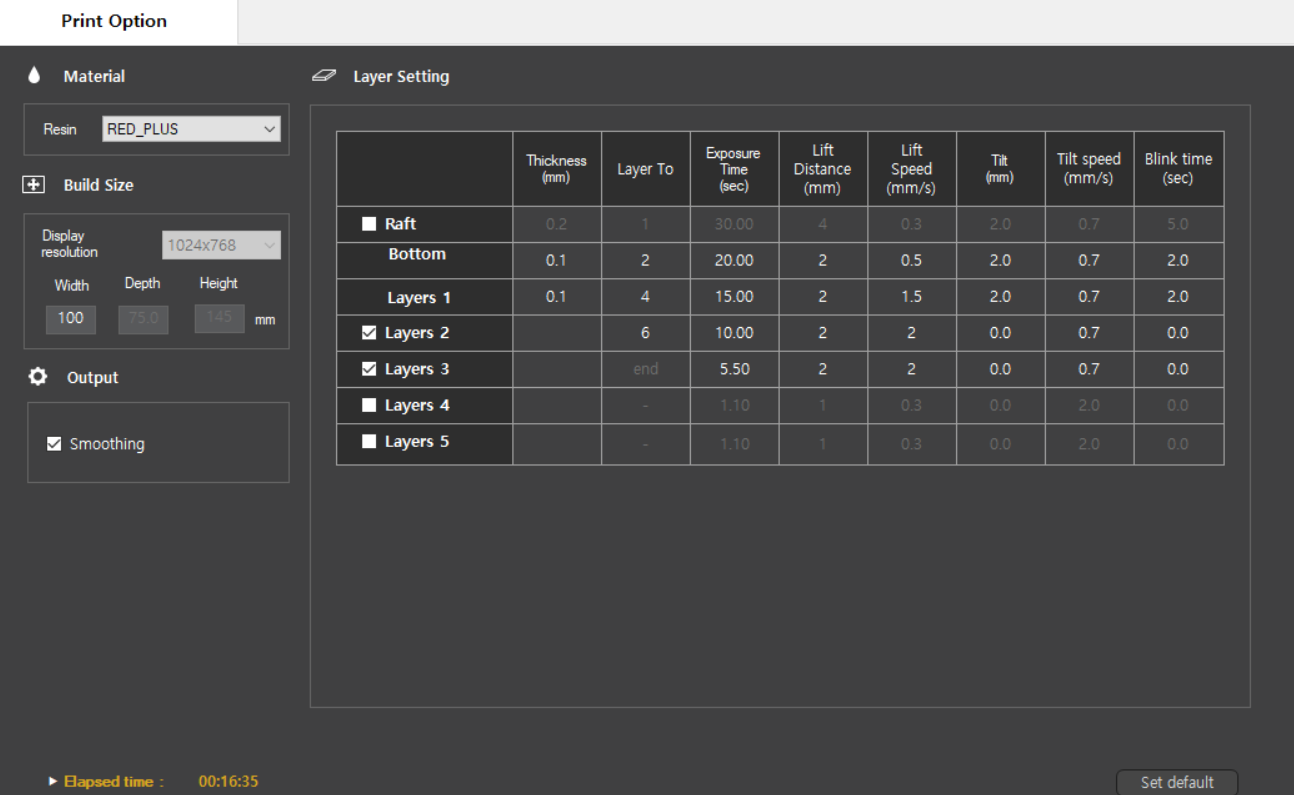Viewport: 1294px width, 795px height.
Task: Click Layers 1 Lift Speed value 1.5
Action: (911, 297)
